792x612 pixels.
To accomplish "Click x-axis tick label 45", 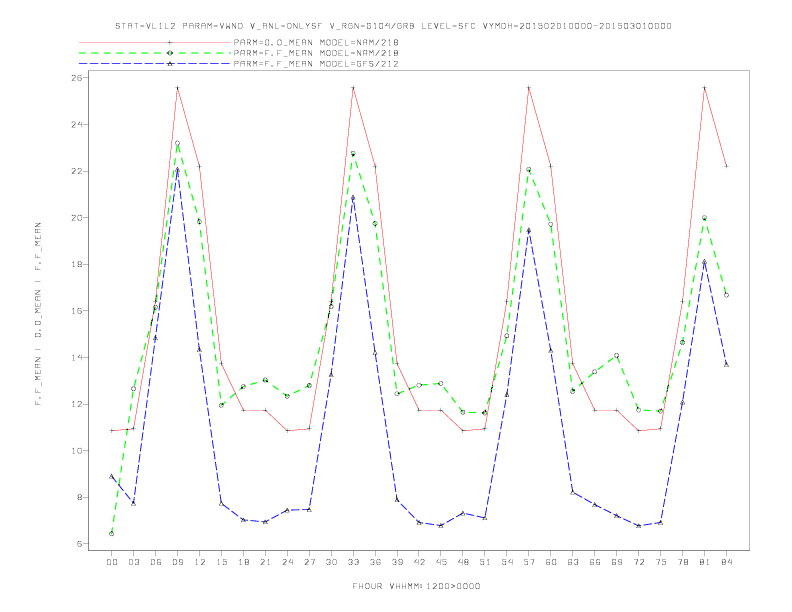I will (441, 562).
